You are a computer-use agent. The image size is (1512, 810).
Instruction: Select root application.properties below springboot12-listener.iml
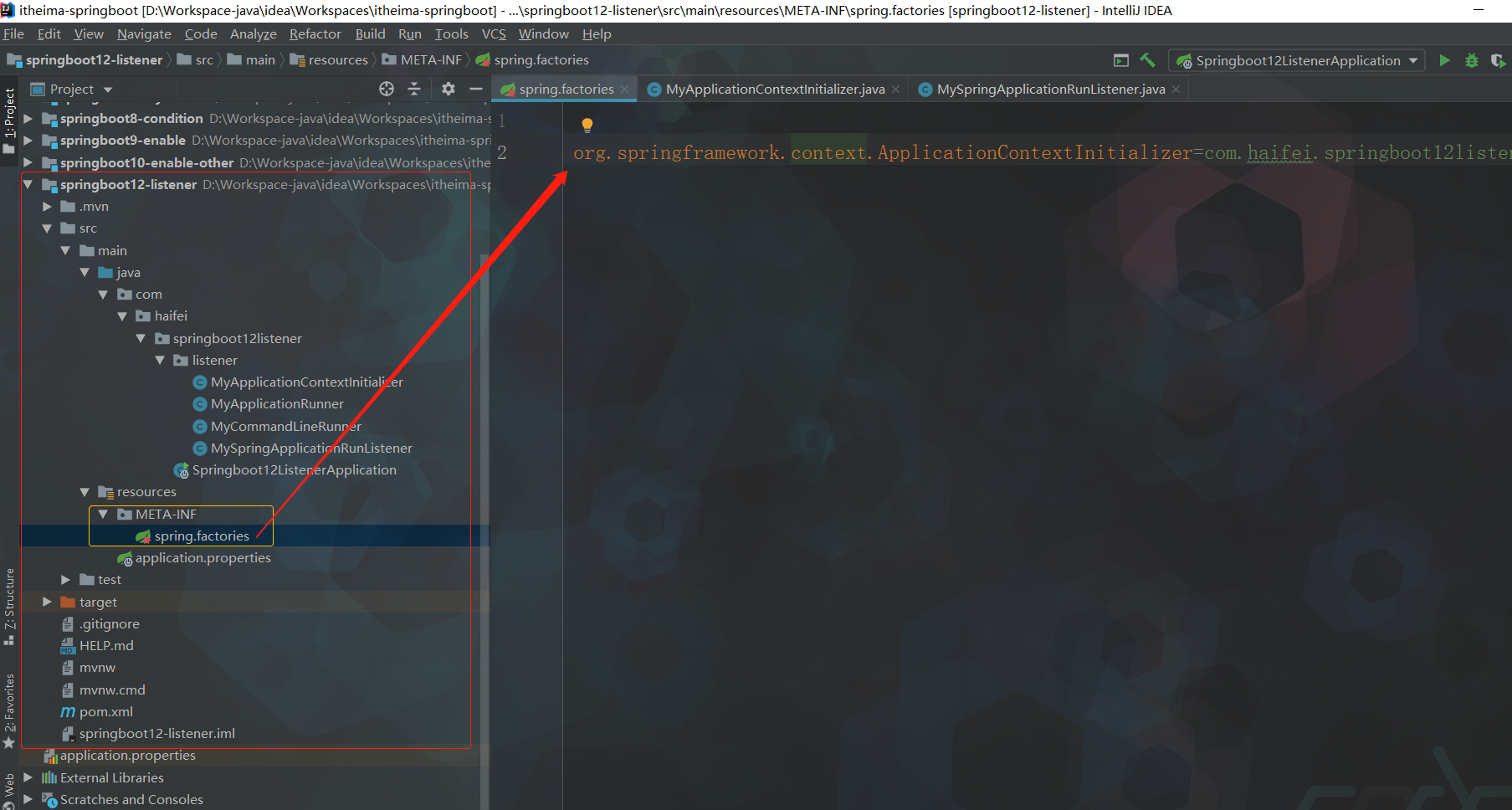[127, 756]
